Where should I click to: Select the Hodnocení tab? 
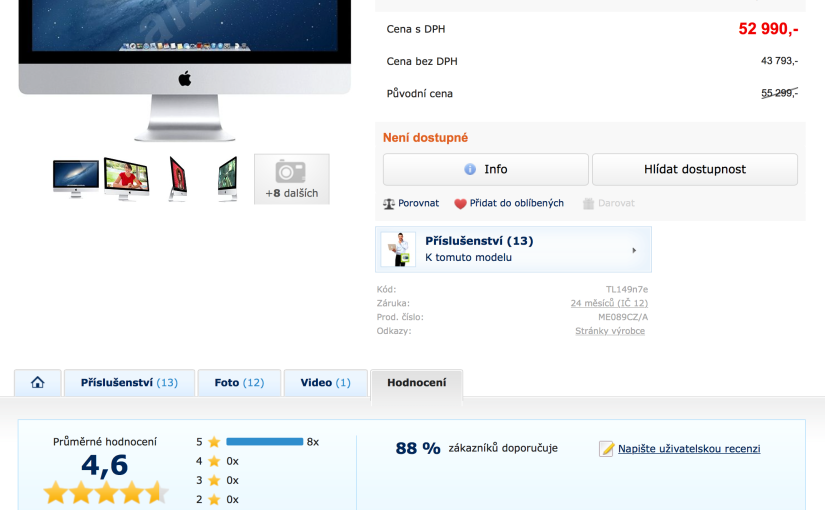[x=417, y=383]
